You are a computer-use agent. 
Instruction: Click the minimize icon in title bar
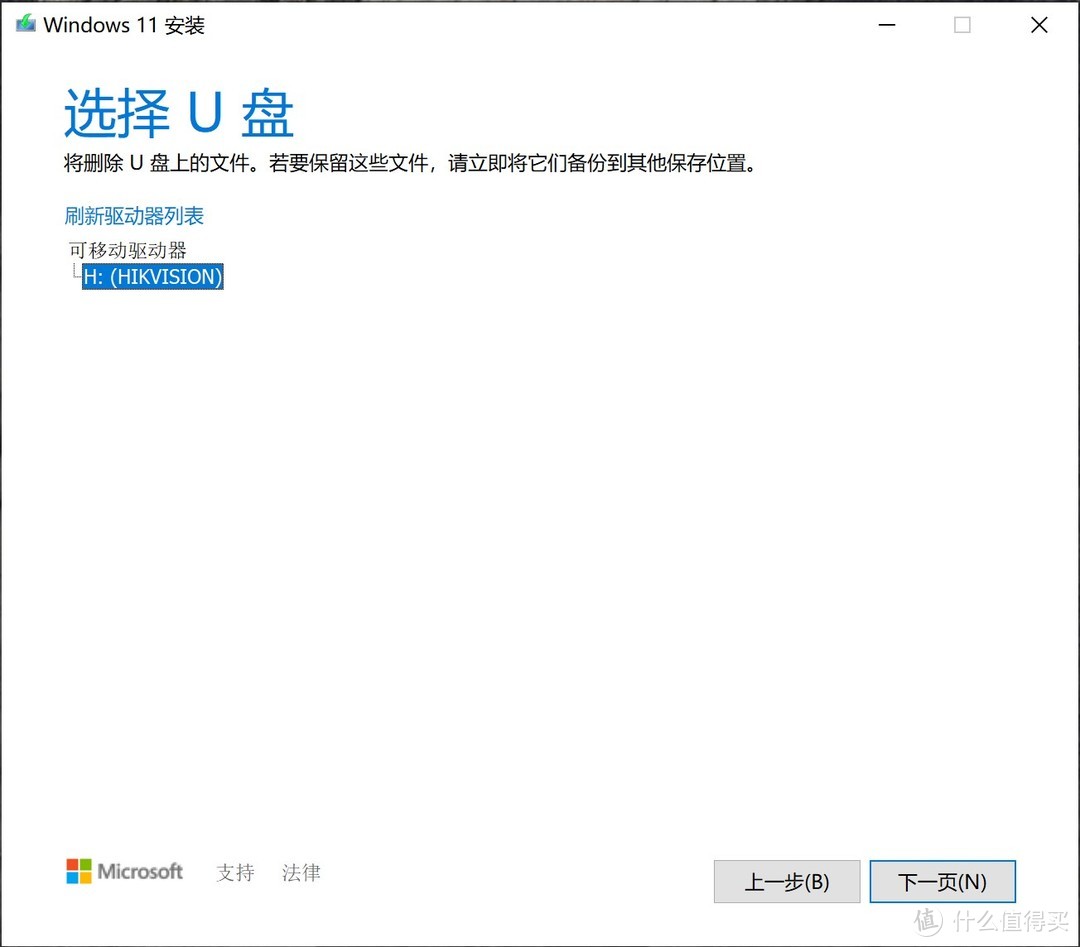click(x=886, y=25)
